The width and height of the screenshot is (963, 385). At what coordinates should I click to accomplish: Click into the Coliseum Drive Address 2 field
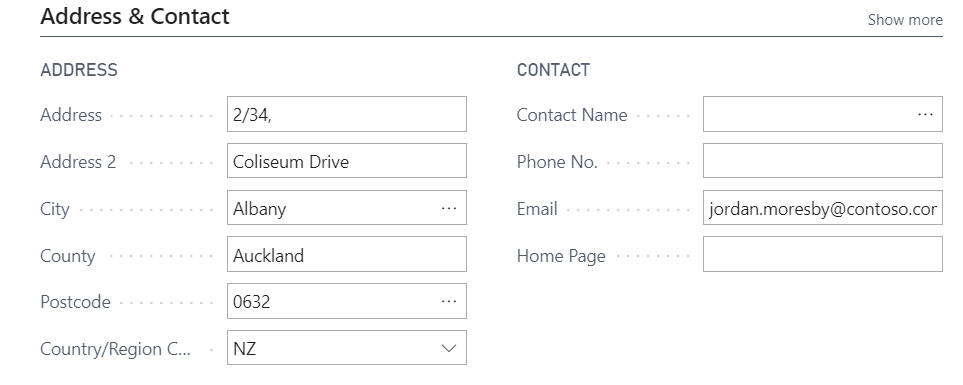click(346, 161)
